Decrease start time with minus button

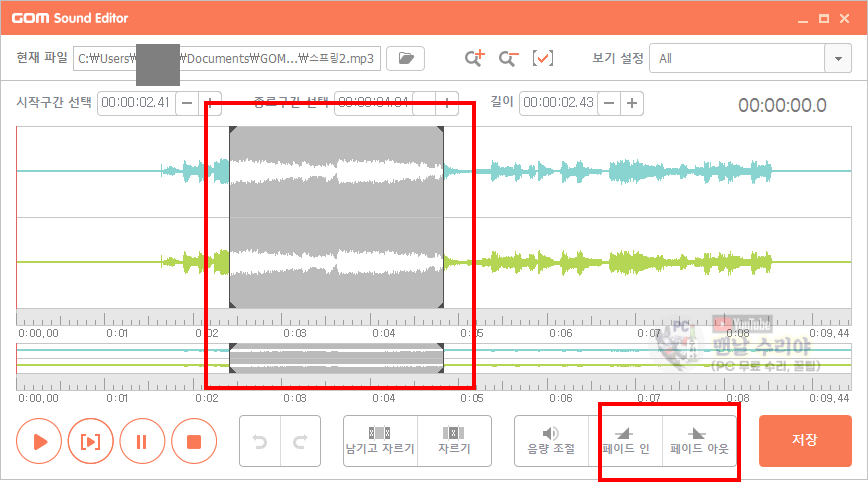click(x=187, y=103)
